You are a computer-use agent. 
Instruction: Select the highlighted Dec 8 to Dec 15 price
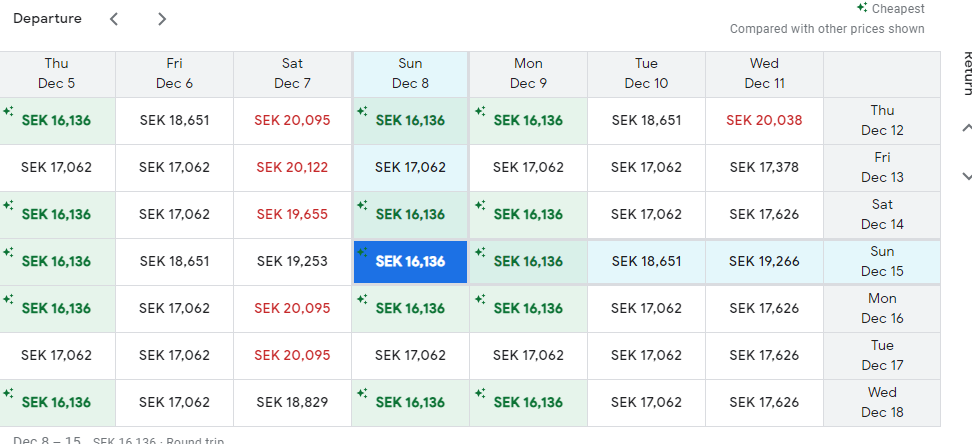[410, 261]
